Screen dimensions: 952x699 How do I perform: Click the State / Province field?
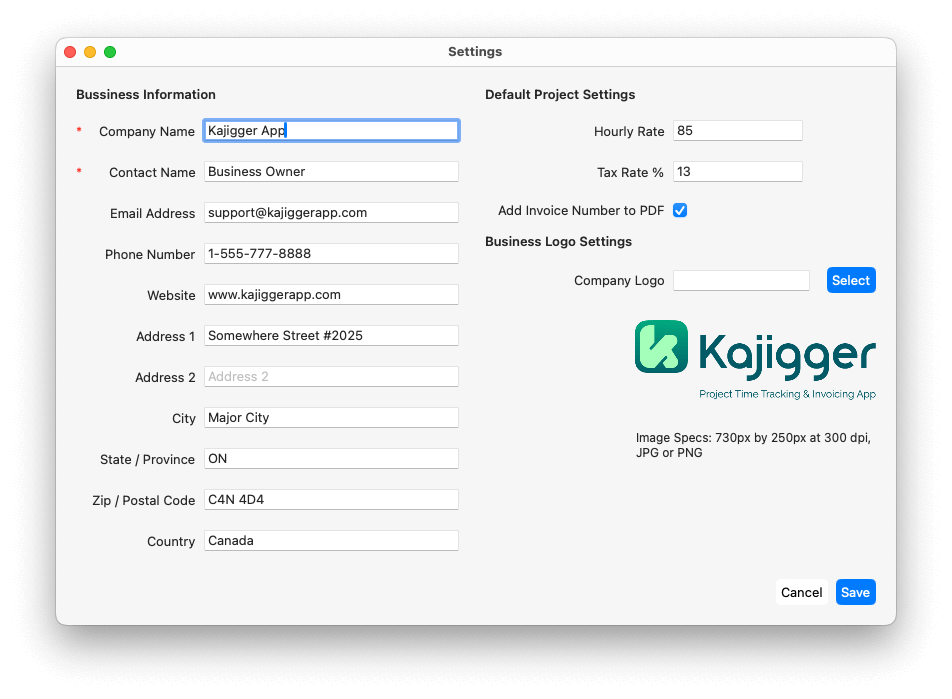[331, 459]
